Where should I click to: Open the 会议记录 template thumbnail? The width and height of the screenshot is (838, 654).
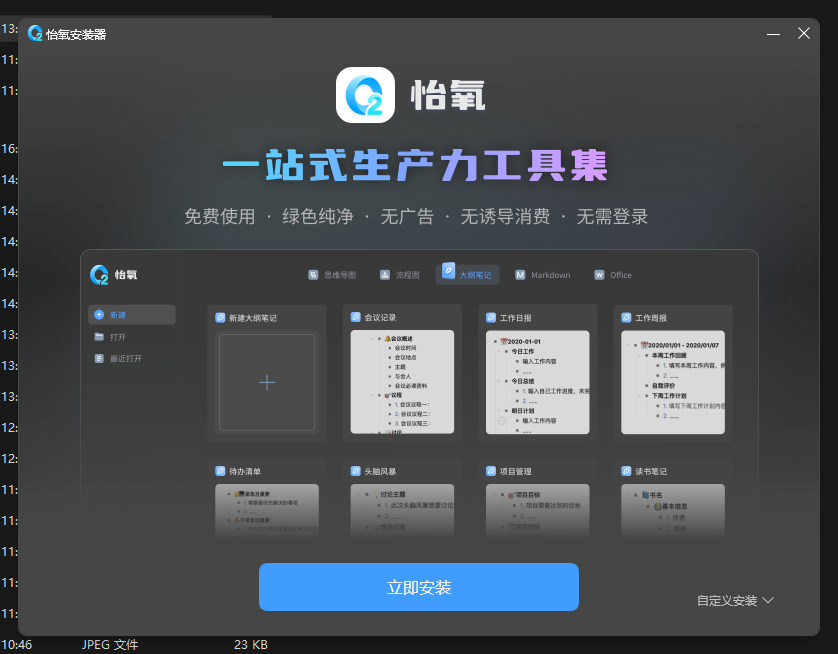coord(402,382)
